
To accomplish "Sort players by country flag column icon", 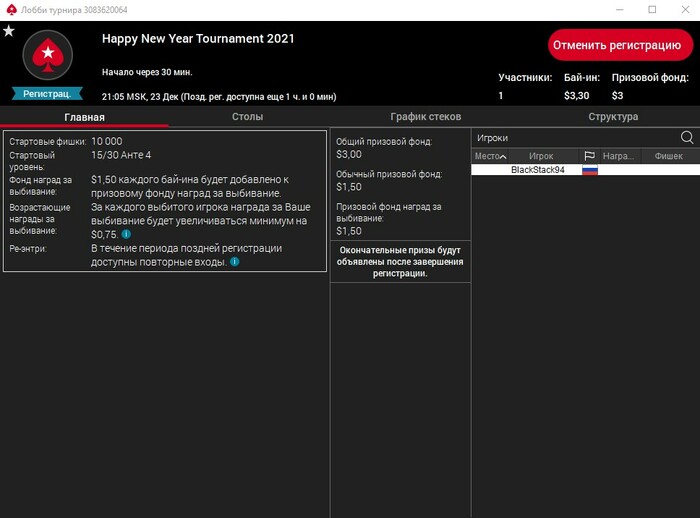I will (589, 156).
